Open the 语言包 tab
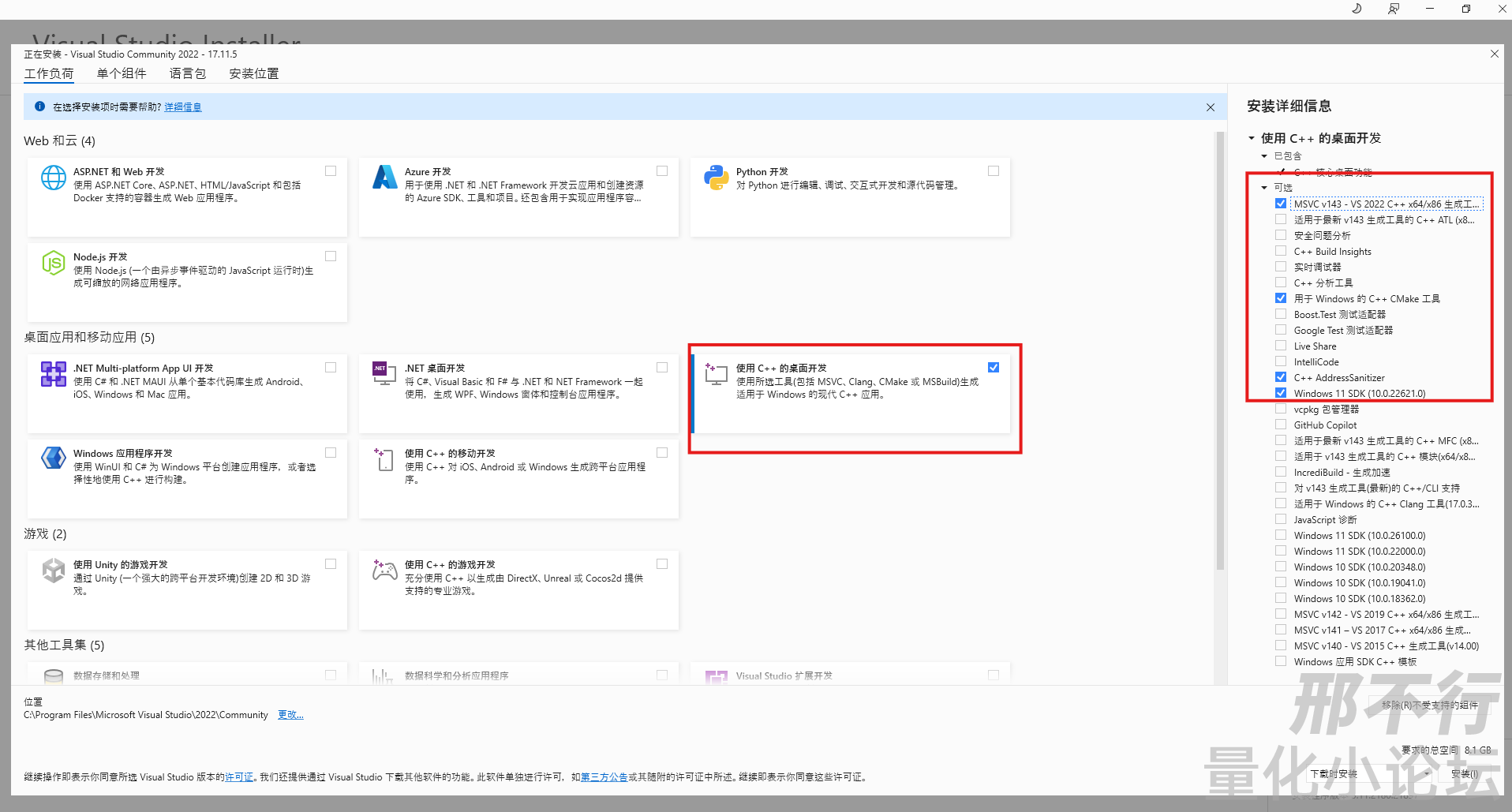Screen dimensions: 1512x812 point(187,73)
